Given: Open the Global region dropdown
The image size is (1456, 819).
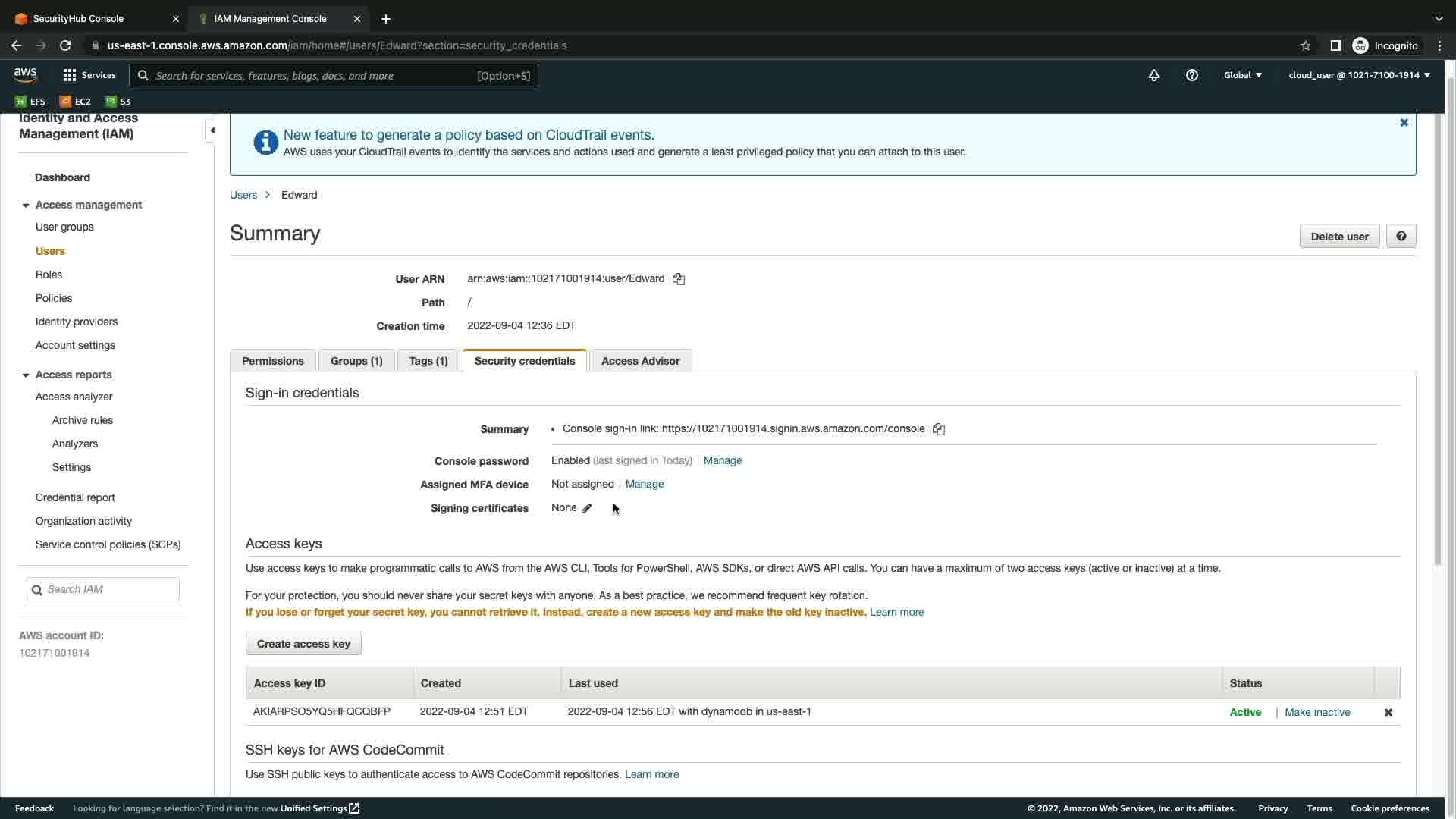Looking at the screenshot, I should (x=1242, y=75).
